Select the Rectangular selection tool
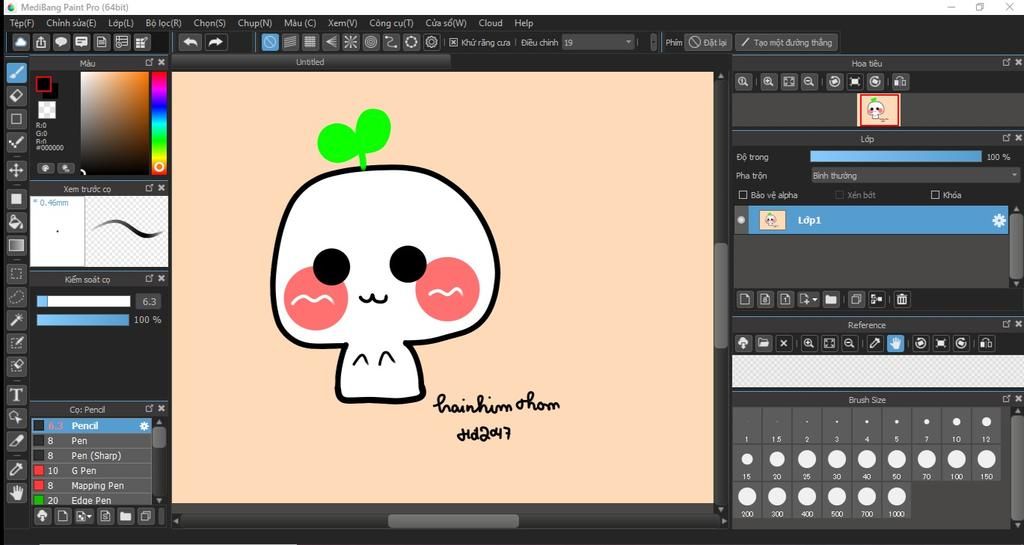The width and height of the screenshot is (1024, 545). point(16,274)
